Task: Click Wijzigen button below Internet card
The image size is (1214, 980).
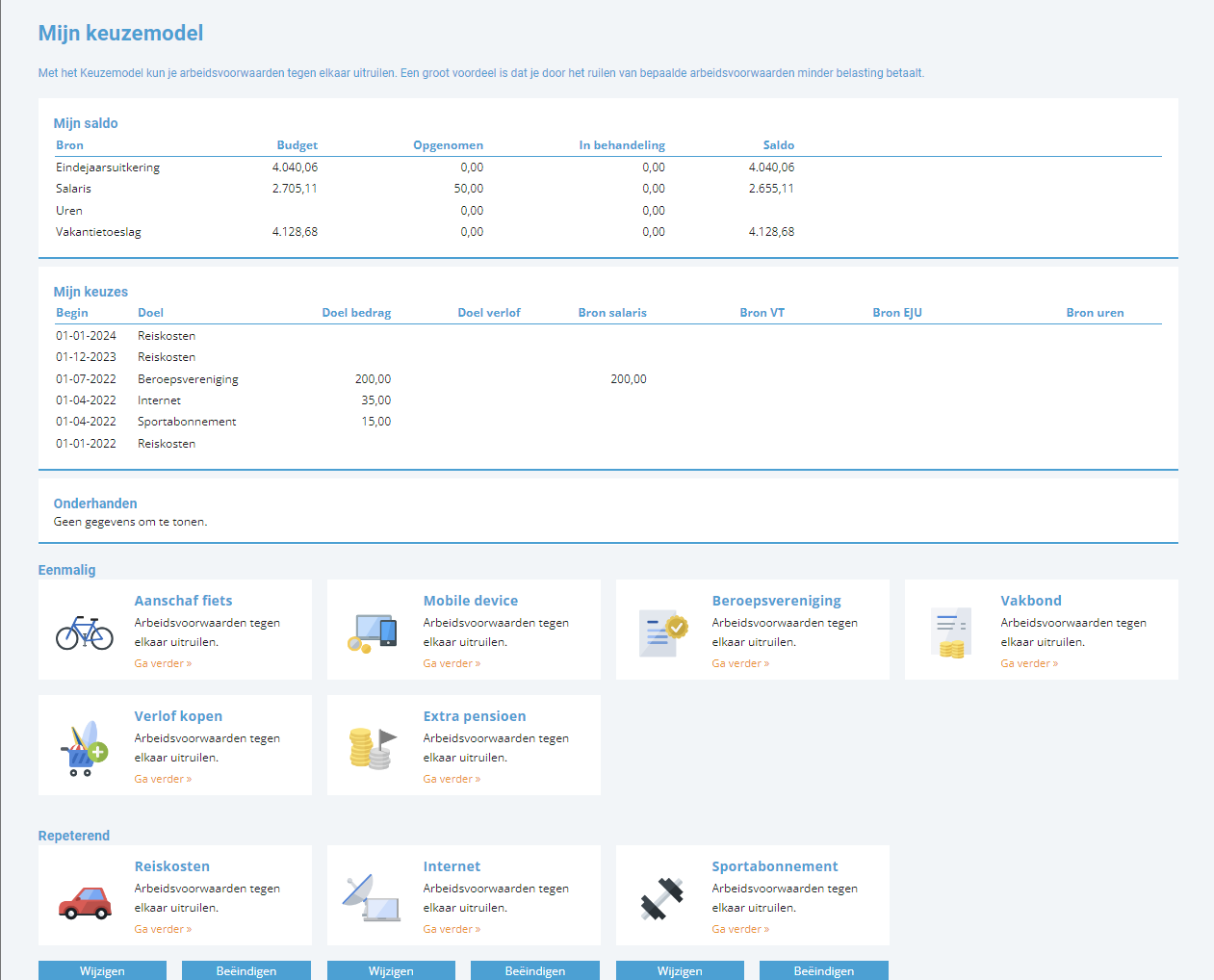Action: pyautogui.click(x=391, y=970)
